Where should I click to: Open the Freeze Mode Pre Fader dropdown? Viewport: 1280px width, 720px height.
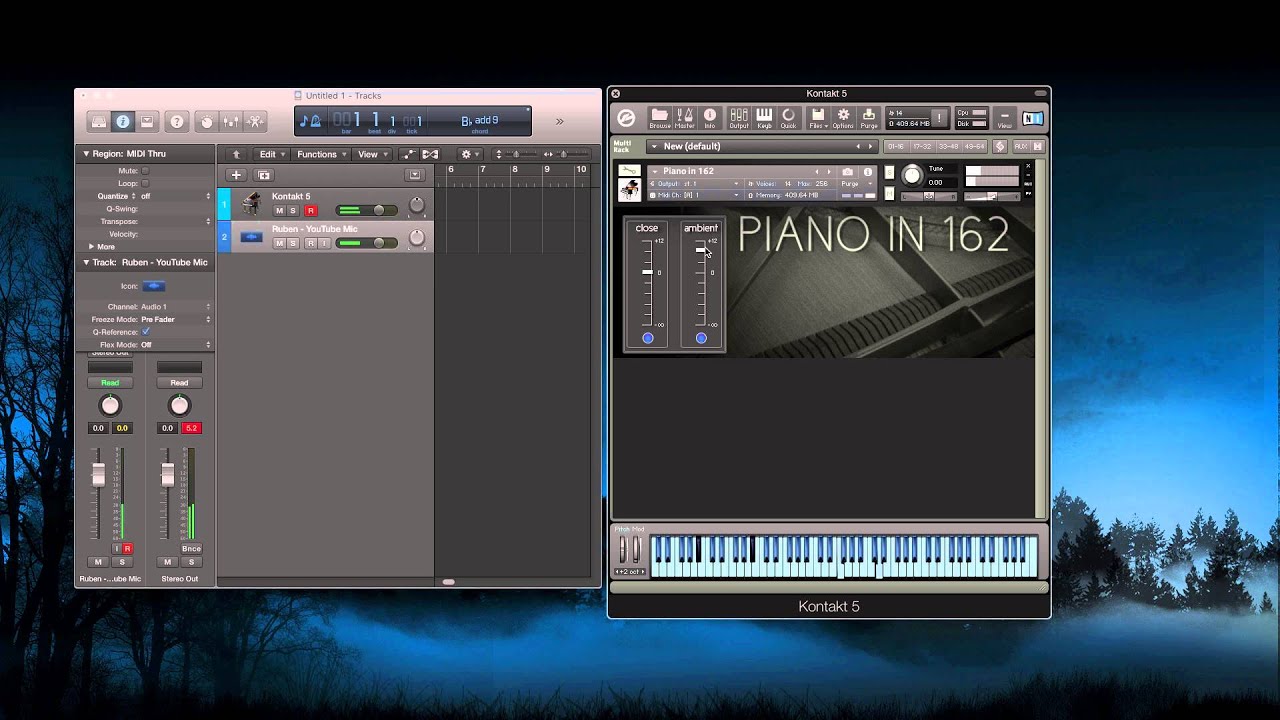point(175,319)
